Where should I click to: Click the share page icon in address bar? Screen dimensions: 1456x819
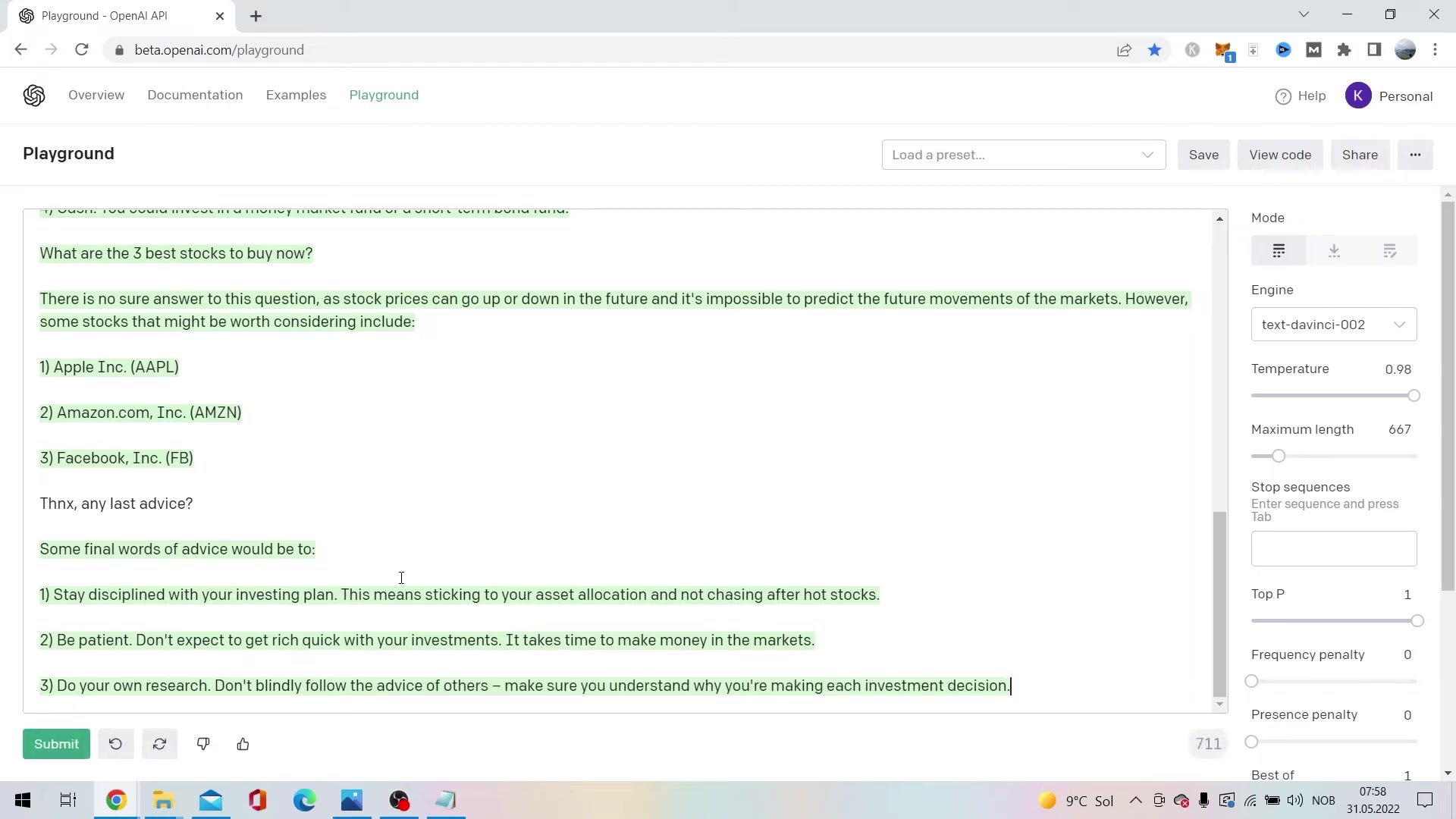pyautogui.click(x=1124, y=50)
